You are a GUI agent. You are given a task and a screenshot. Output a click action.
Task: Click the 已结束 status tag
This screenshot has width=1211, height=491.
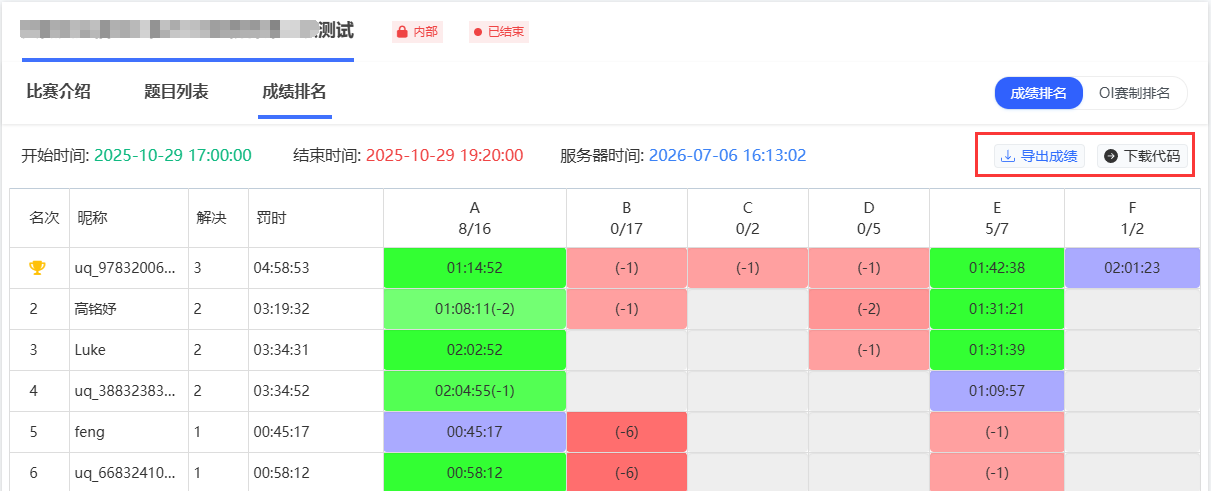coord(499,32)
